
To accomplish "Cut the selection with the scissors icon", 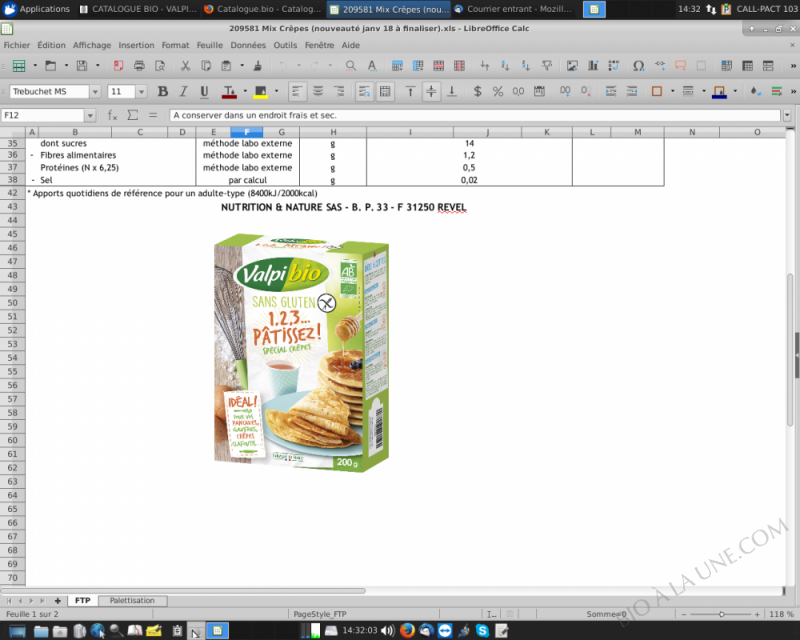I will point(185,65).
